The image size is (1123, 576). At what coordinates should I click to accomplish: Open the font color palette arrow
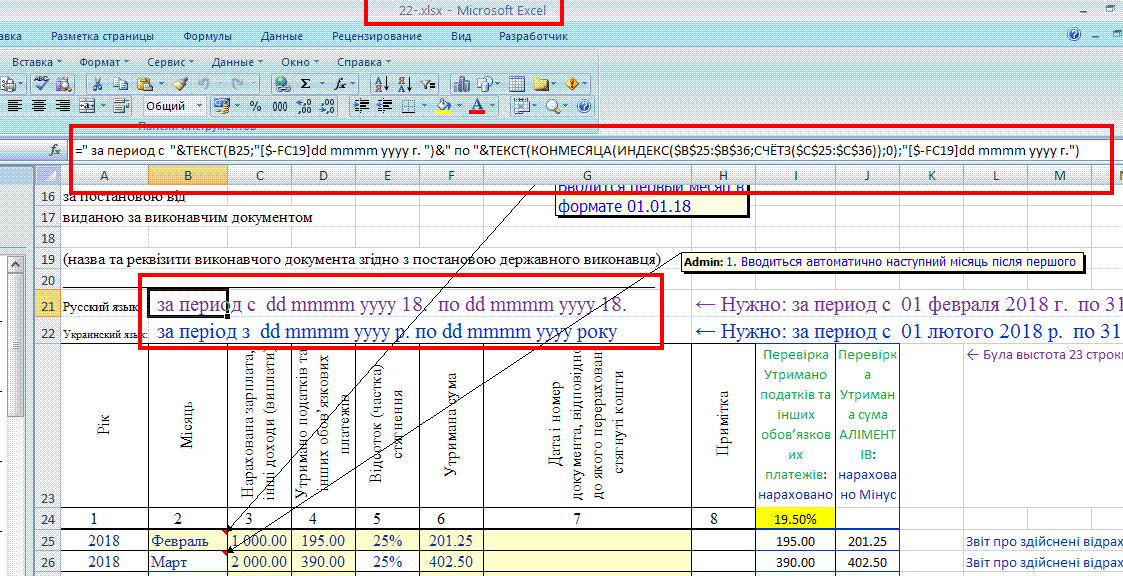coord(493,106)
